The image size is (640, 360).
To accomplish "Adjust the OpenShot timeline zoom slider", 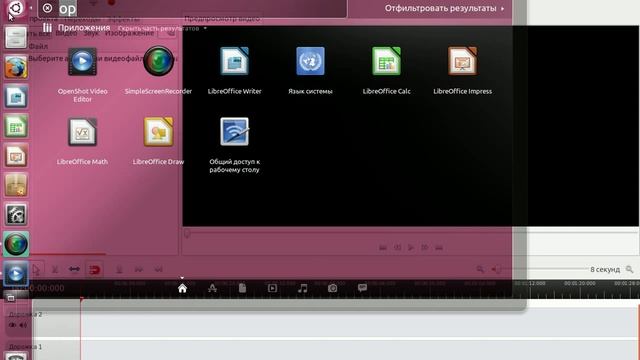I will (x=540, y=269).
